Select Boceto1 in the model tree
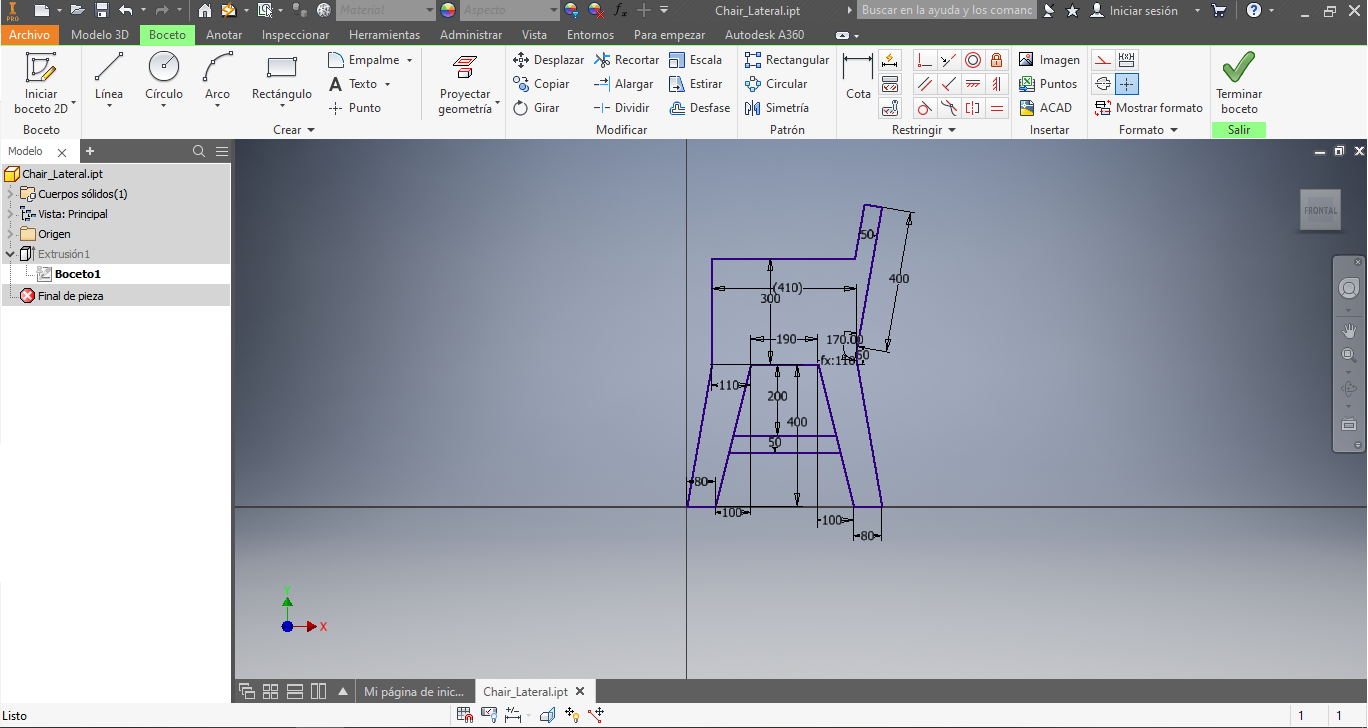The image size is (1368, 728). 78,274
